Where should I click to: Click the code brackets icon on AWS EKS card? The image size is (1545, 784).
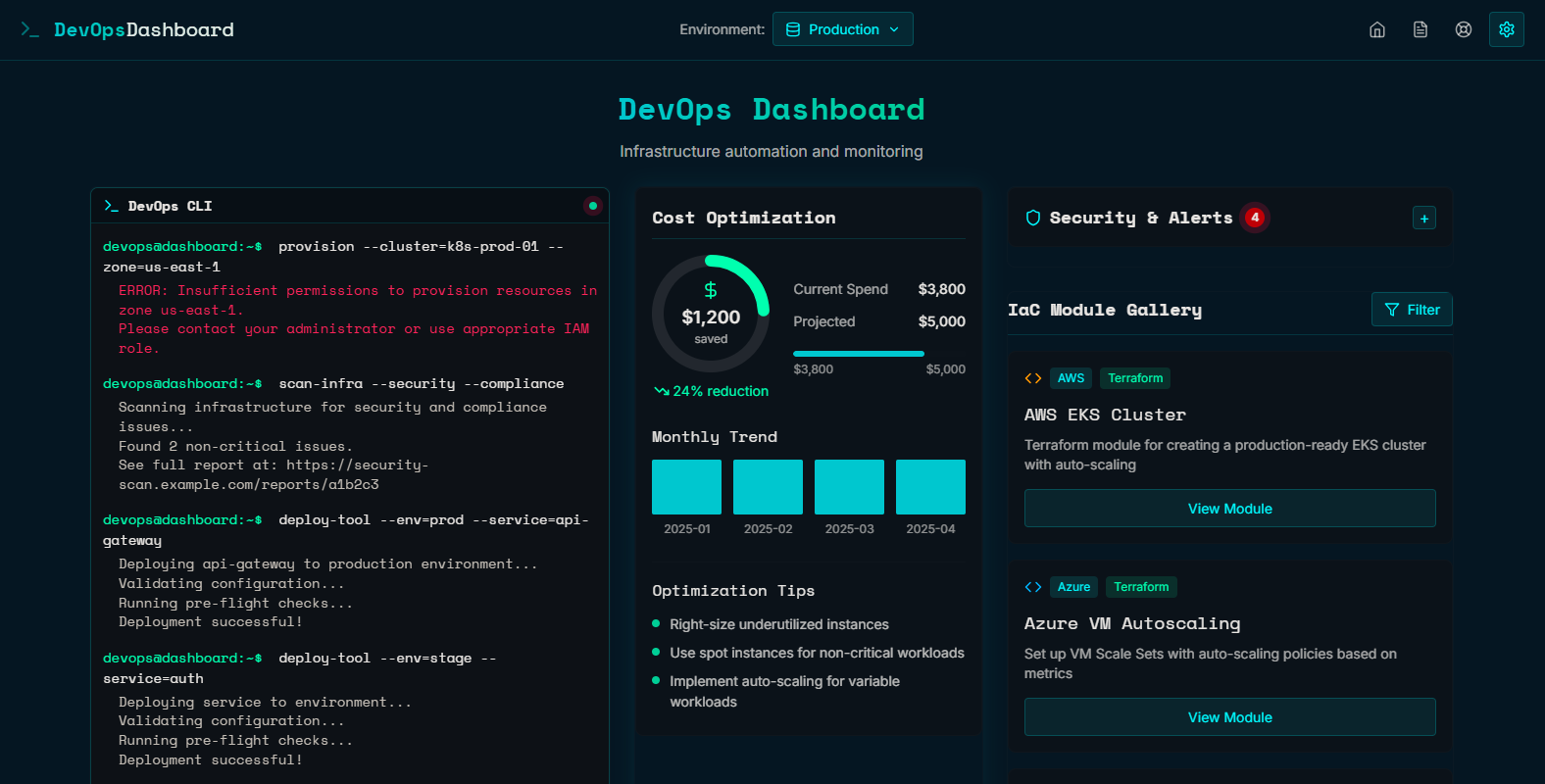point(1033,378)
